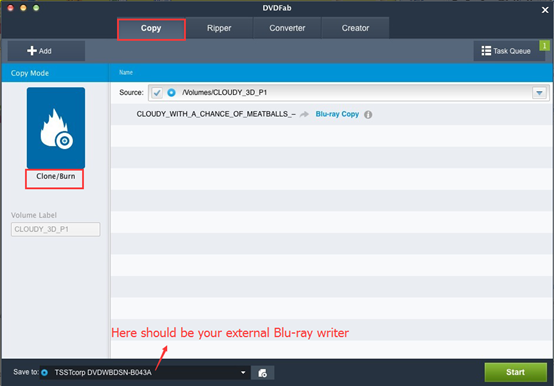Click the arrow icon before Blu-ray Copy
Image resolution: width=554 pixels, height=386 pixels.
pos(304,114)
